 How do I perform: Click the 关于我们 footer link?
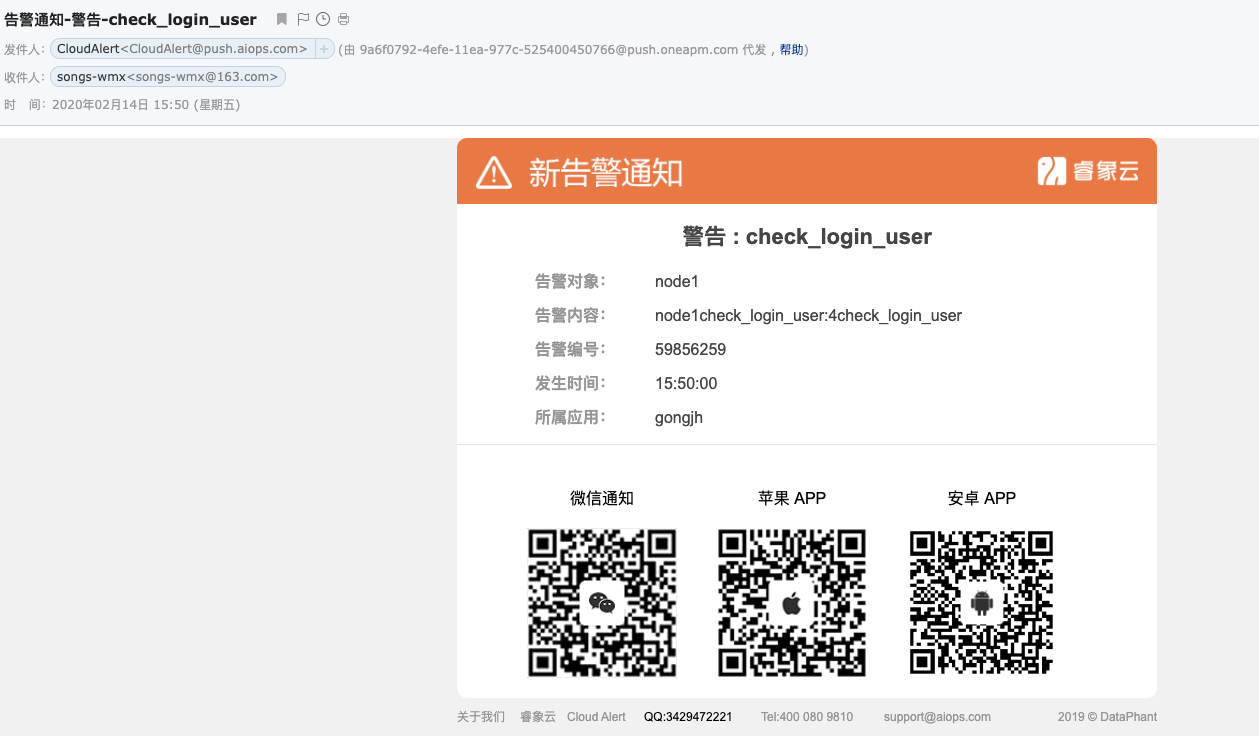[480, 717]
